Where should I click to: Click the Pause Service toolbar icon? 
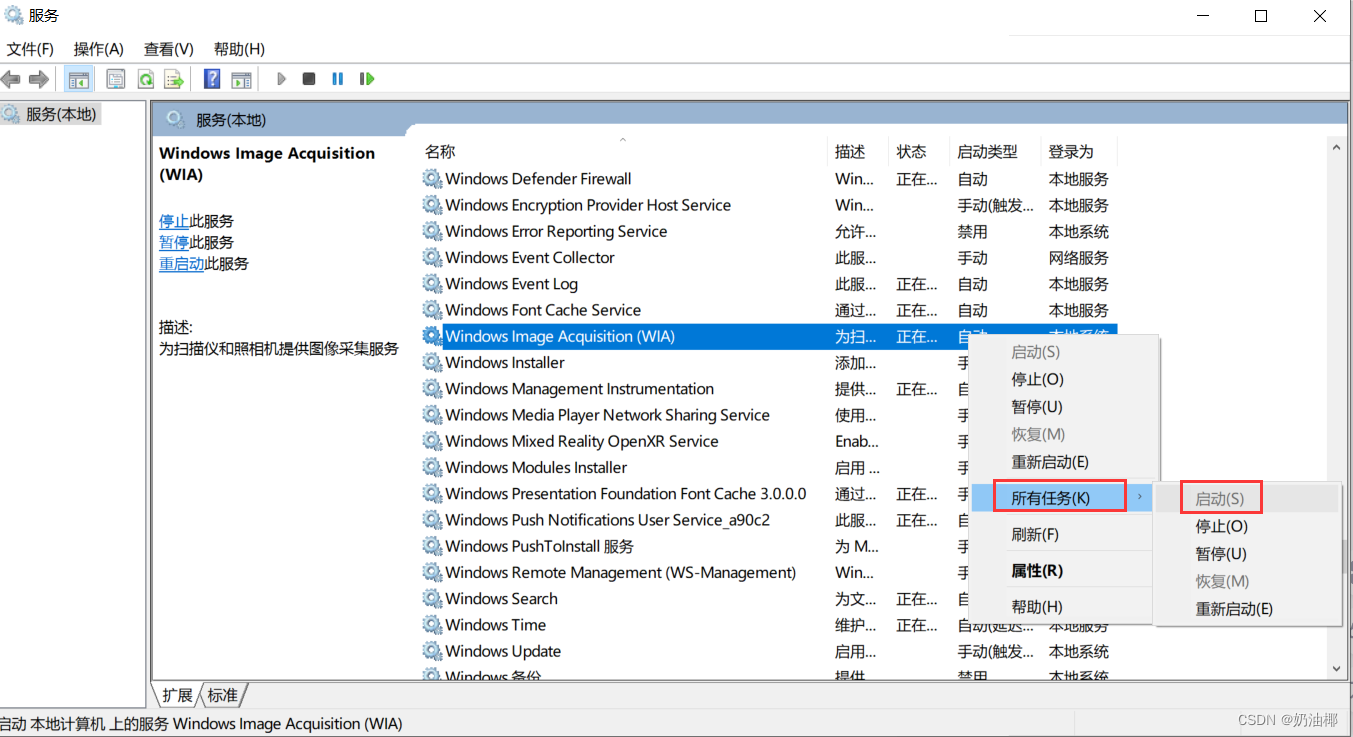(338, 78)
